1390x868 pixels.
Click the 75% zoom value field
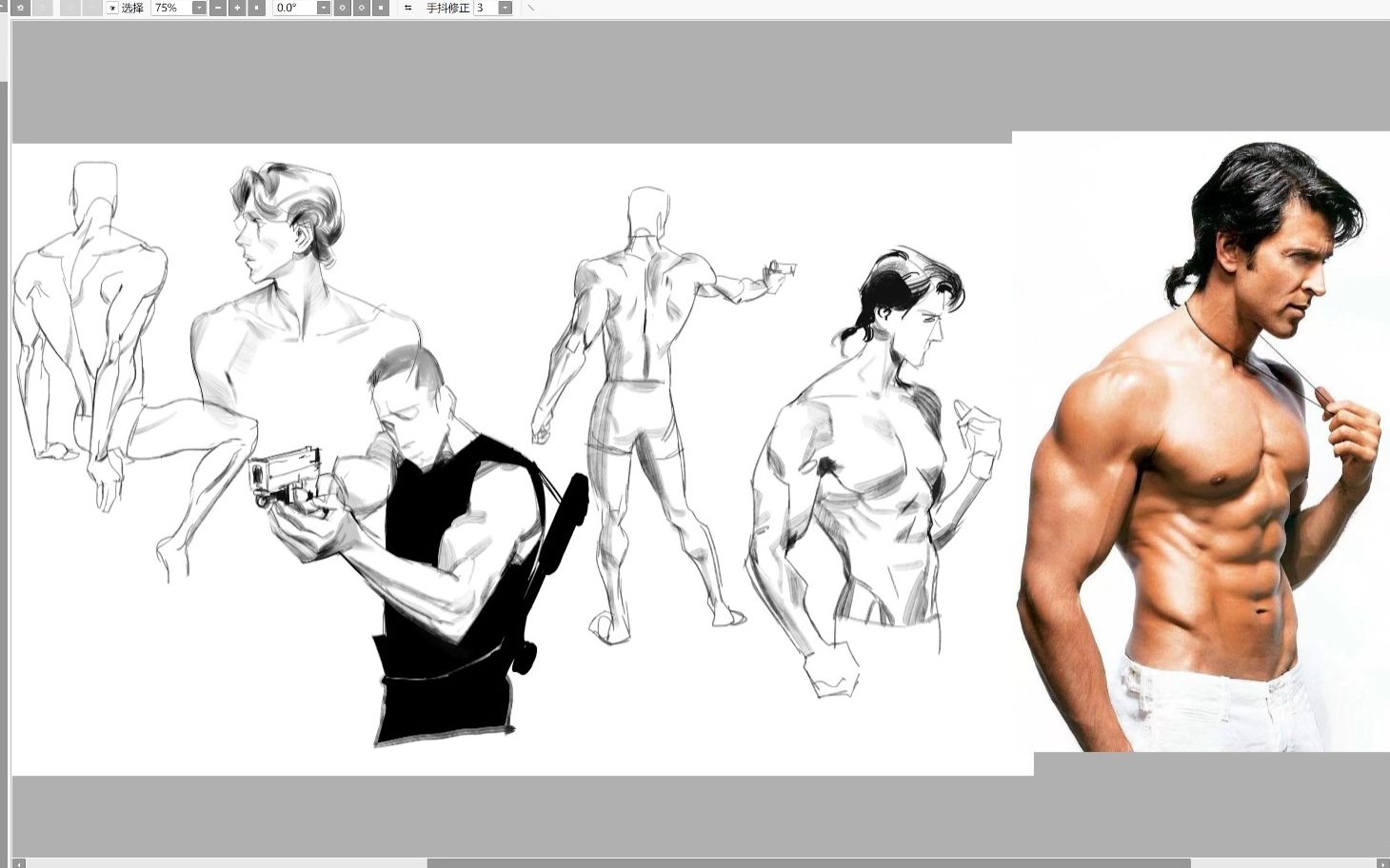click(171, 8)
